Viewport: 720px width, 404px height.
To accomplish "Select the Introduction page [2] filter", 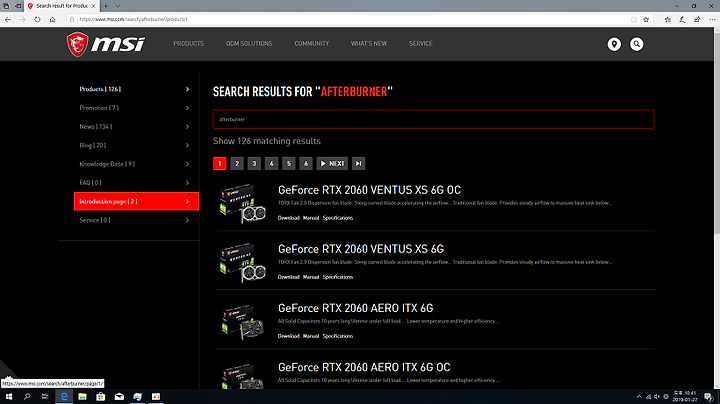I will (x=136, y=201).
